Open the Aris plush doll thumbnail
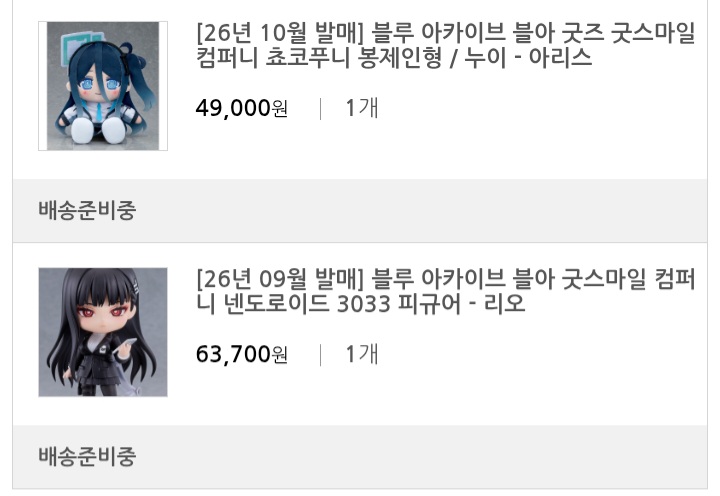Image resolution: width=720 pixels, height=496 pixels. [x=103, y=86]
